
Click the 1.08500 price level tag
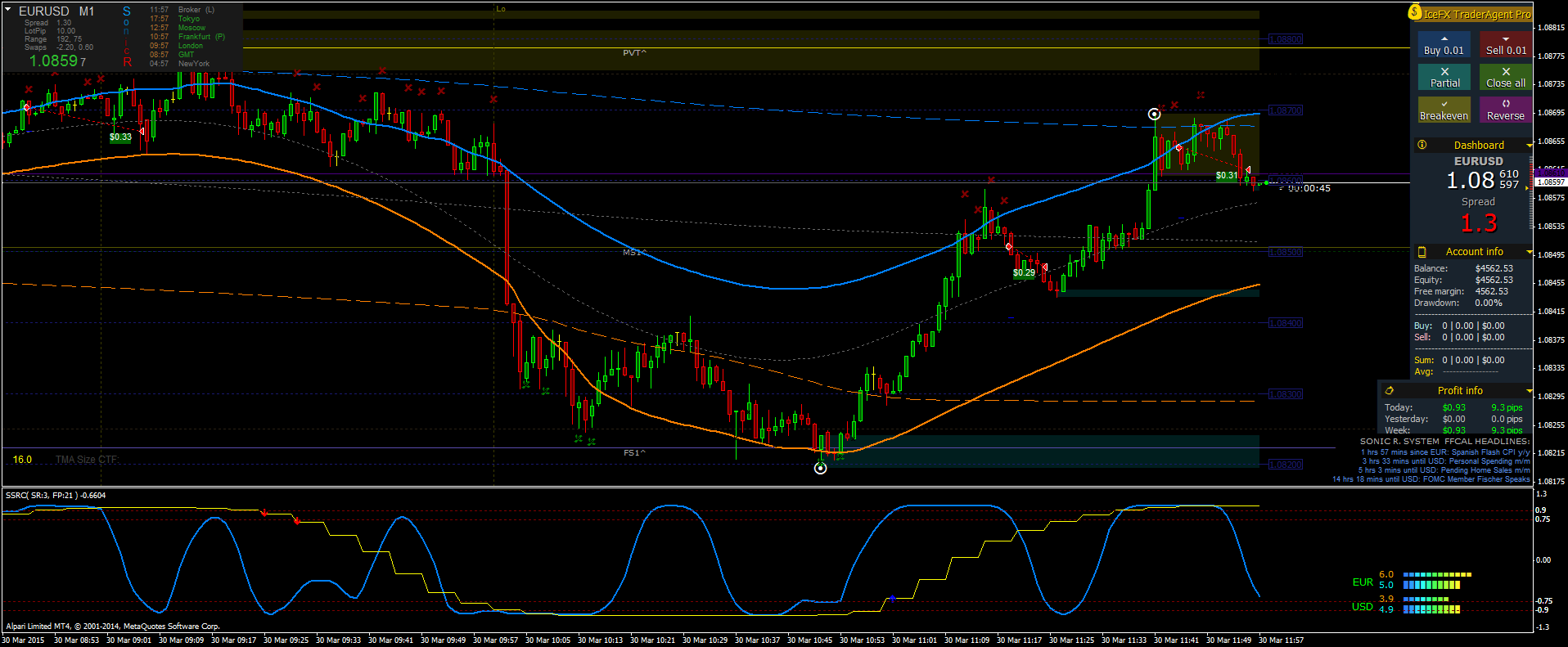pyautogui.click(x=1286, y=252)
